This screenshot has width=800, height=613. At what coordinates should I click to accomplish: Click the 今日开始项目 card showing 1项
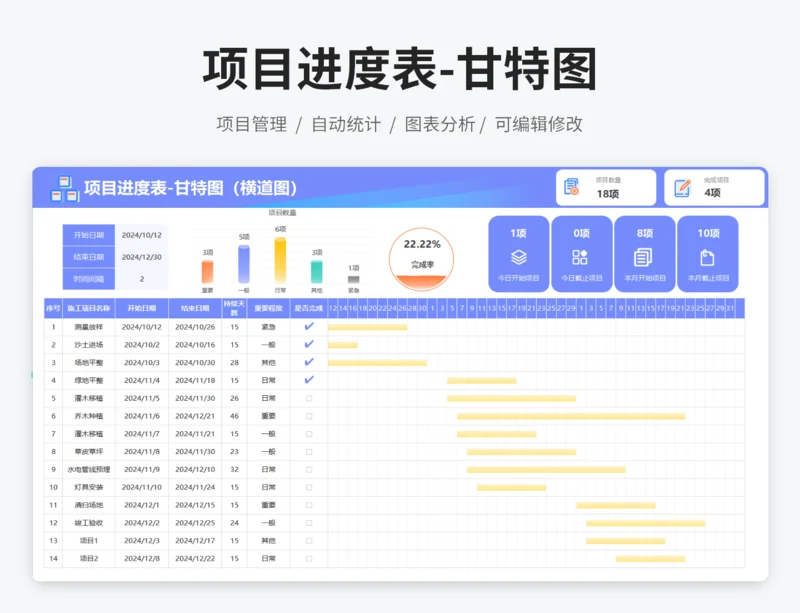[519, 254]
